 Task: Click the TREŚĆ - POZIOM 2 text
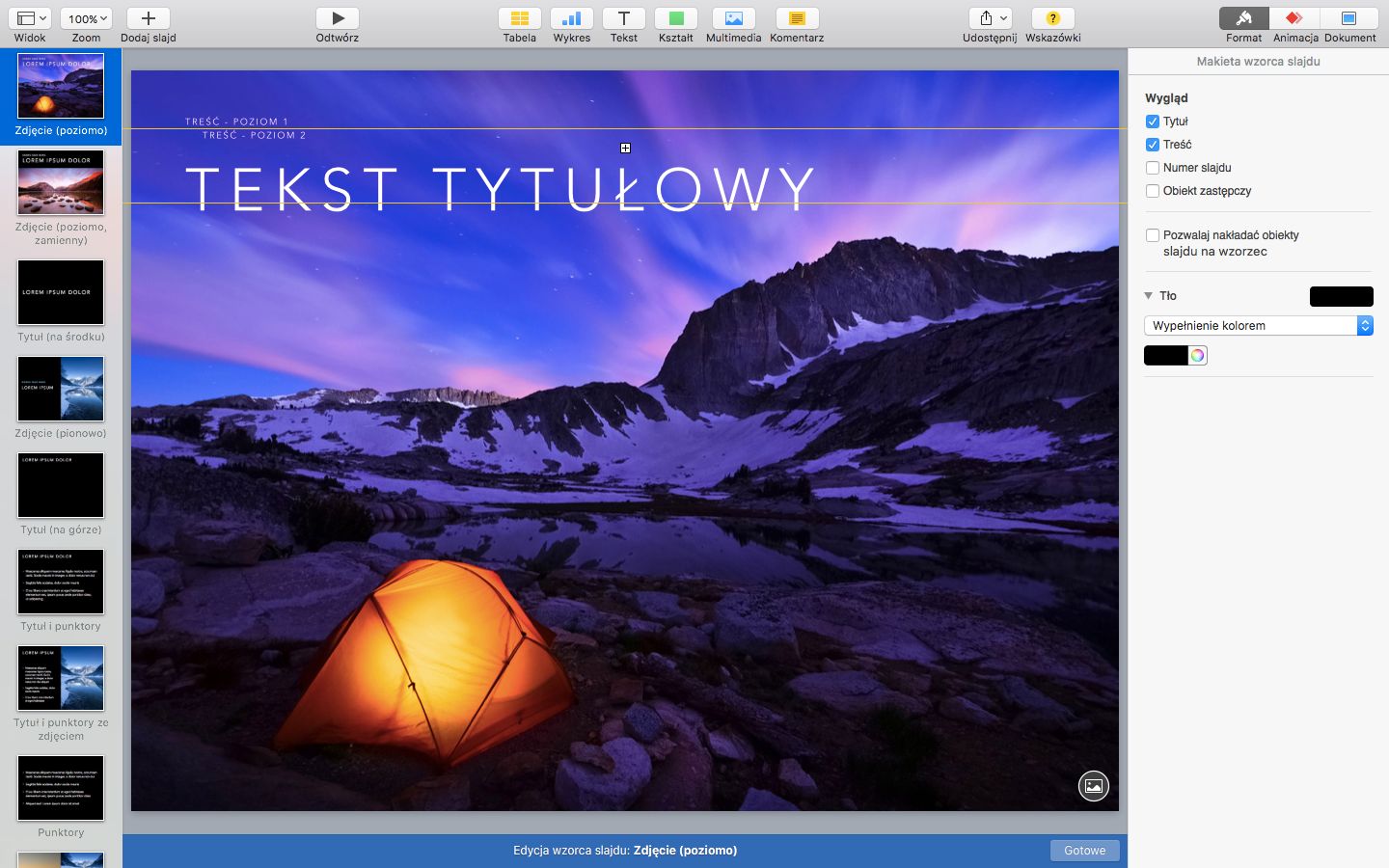point(254,135)
